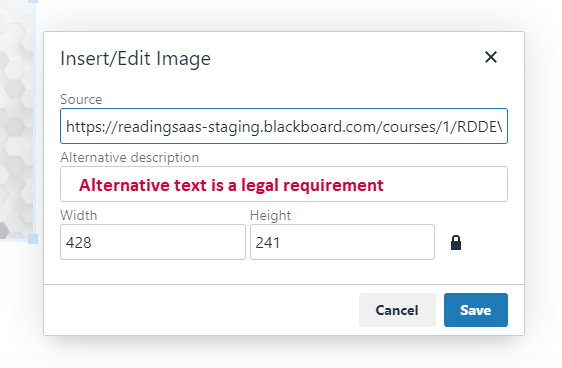
Task: Click empty footer area left of Cancel
Action: click(x=201, y=310)
